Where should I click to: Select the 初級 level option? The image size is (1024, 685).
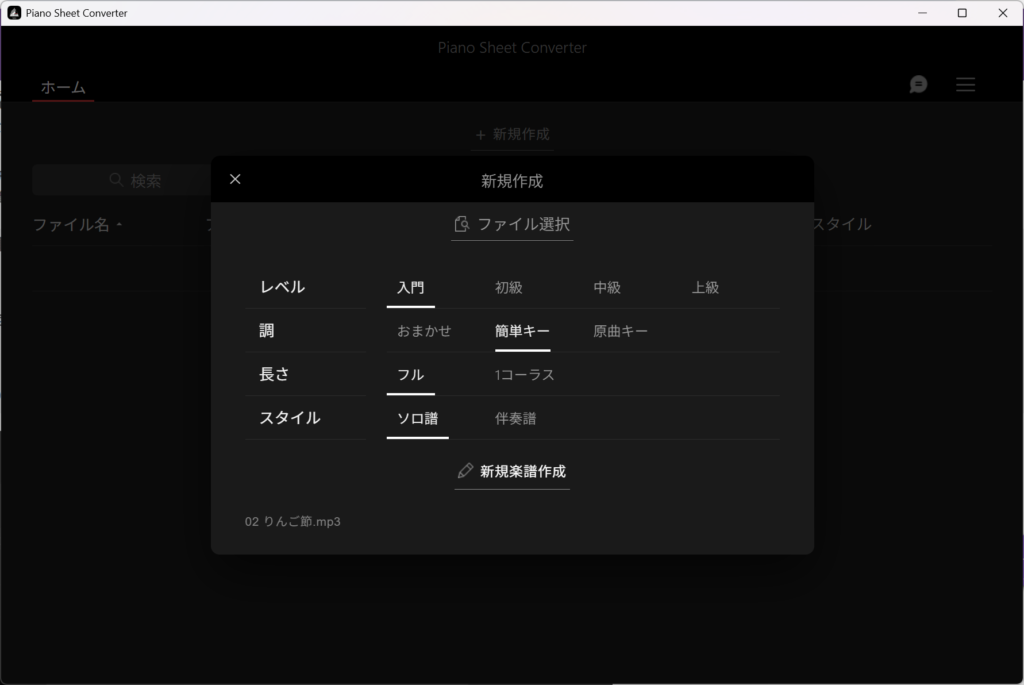(509, 287)
